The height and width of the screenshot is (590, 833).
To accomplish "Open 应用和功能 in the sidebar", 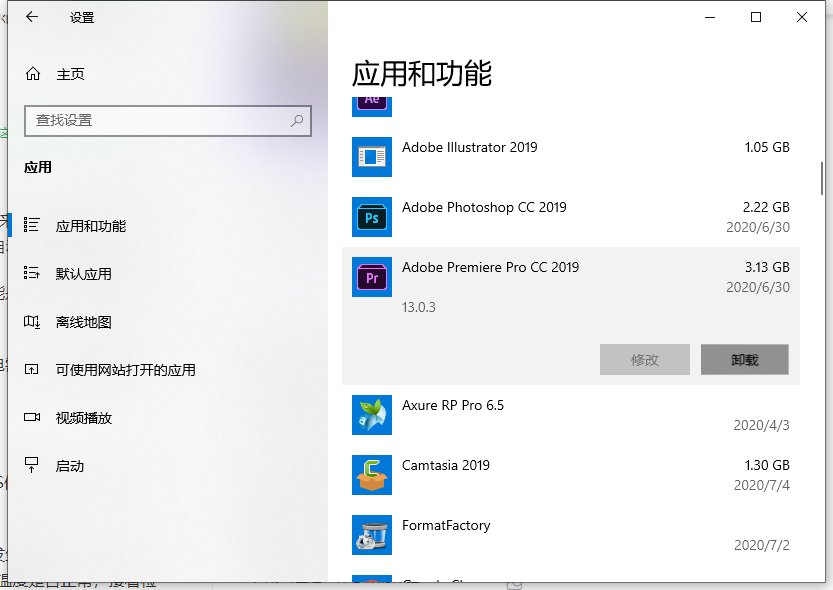I will point(90,226).
